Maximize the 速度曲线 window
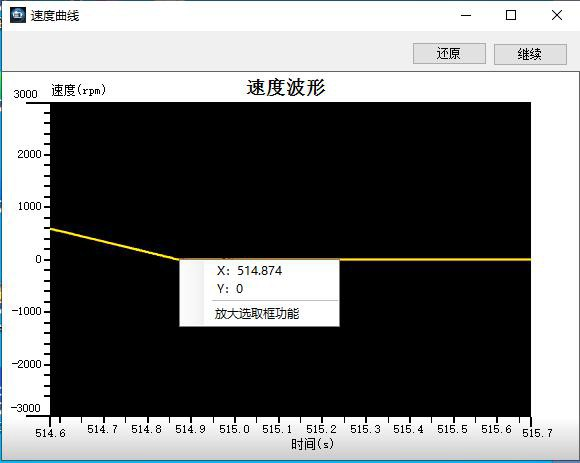The image size is (580, 463). (x=511, y=15)
